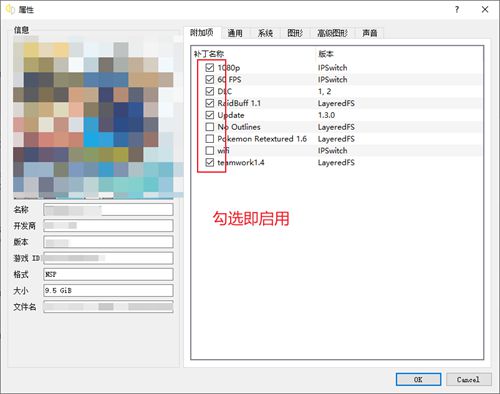Viewport: 500px width, 394px height.
Task: Check the wifi patch checkbox
Action: tap(209, 150)
